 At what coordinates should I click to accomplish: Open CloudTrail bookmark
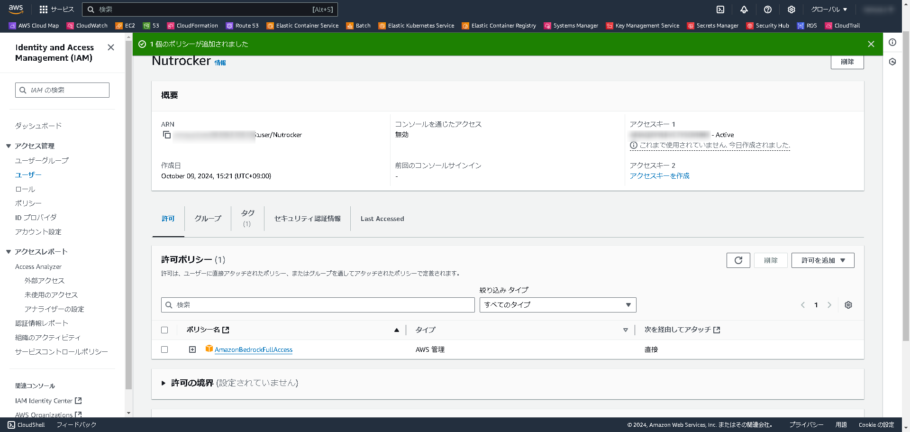click(x=842, y=26)
